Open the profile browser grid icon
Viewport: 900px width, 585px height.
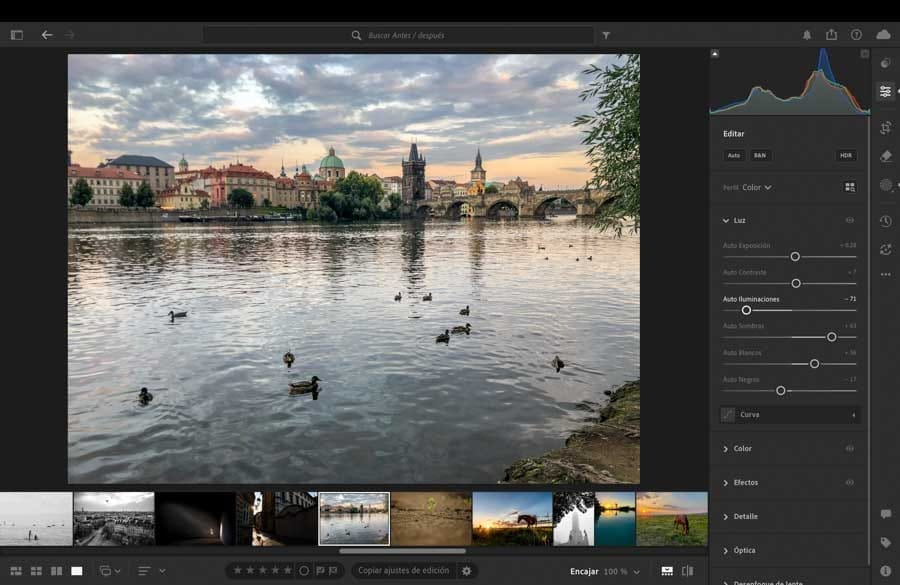pos(849,187)
